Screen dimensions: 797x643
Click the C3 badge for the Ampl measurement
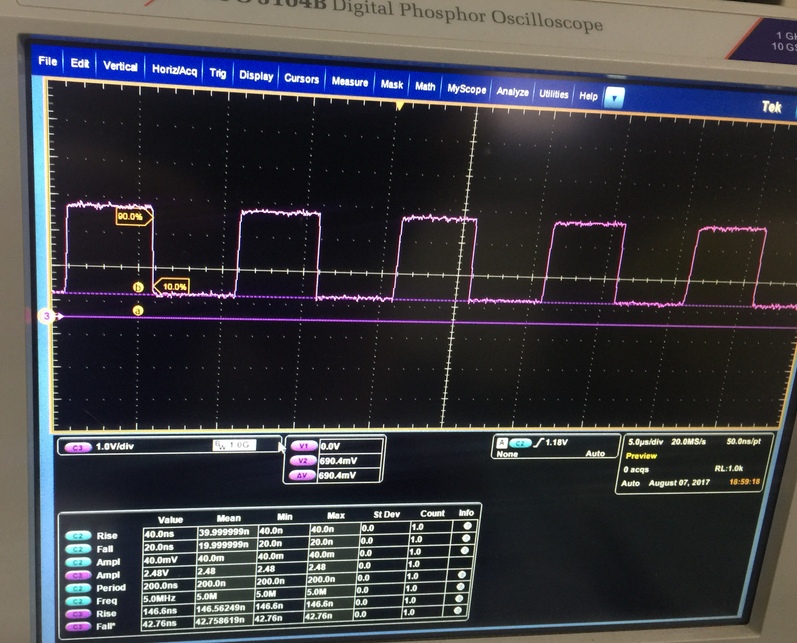point(78,575)
